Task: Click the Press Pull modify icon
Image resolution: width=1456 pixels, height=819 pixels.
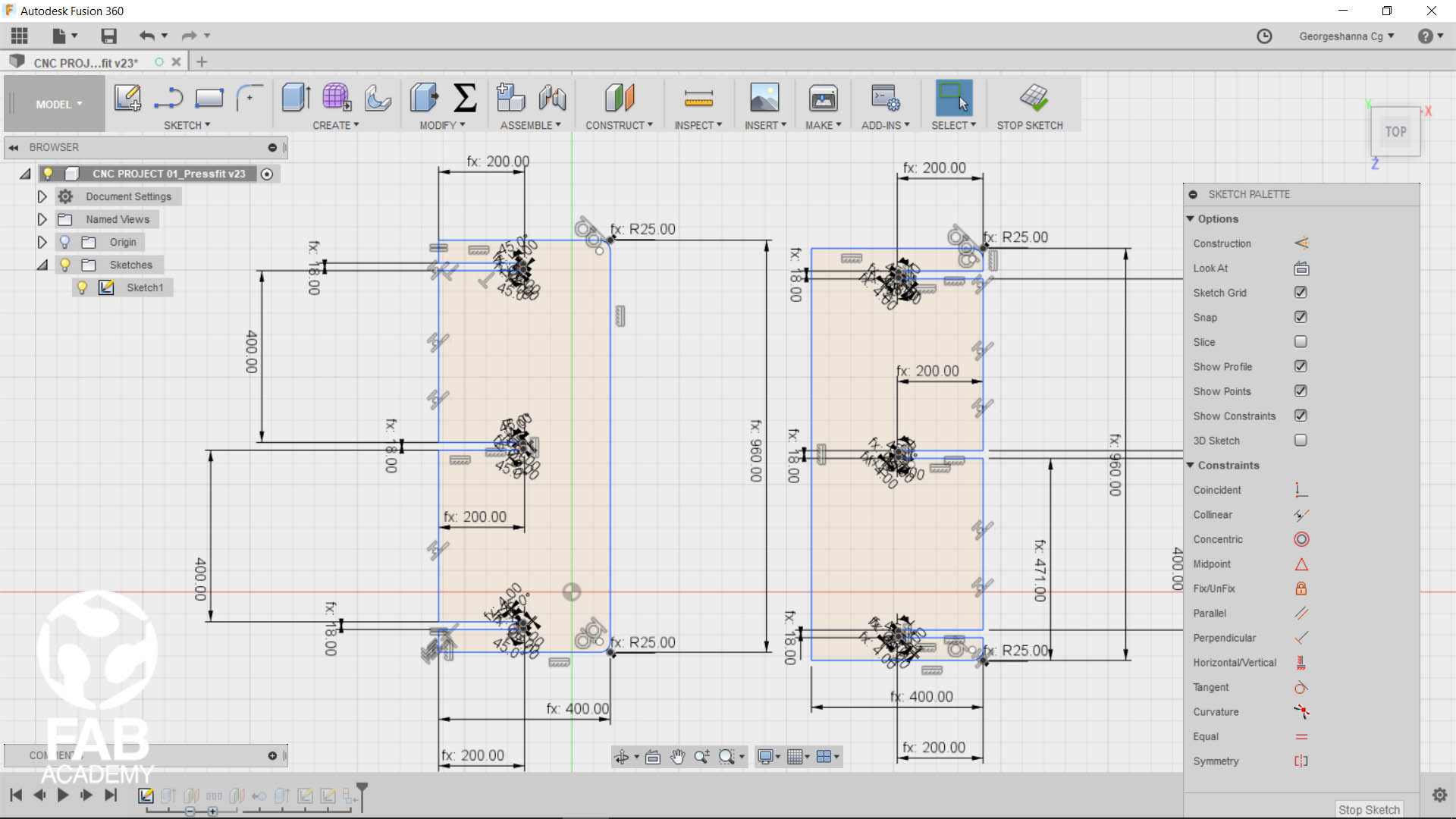Action: 424,98
